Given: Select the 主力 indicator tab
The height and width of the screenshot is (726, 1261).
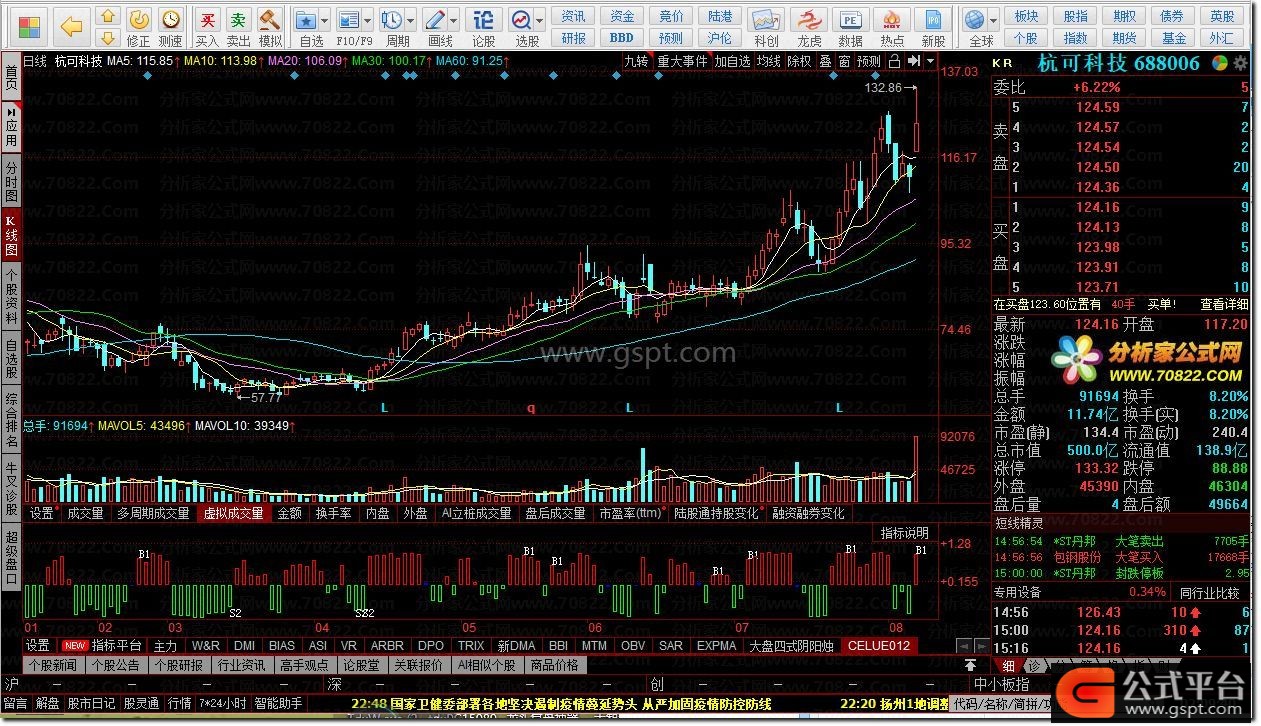Looking at the screenshot, I should coord(165,645).
